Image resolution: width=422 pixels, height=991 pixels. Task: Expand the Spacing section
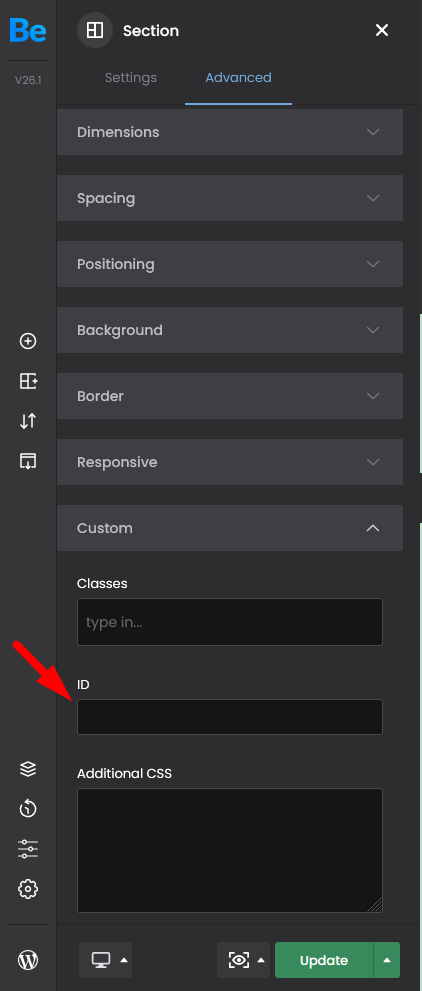point(230,198)
